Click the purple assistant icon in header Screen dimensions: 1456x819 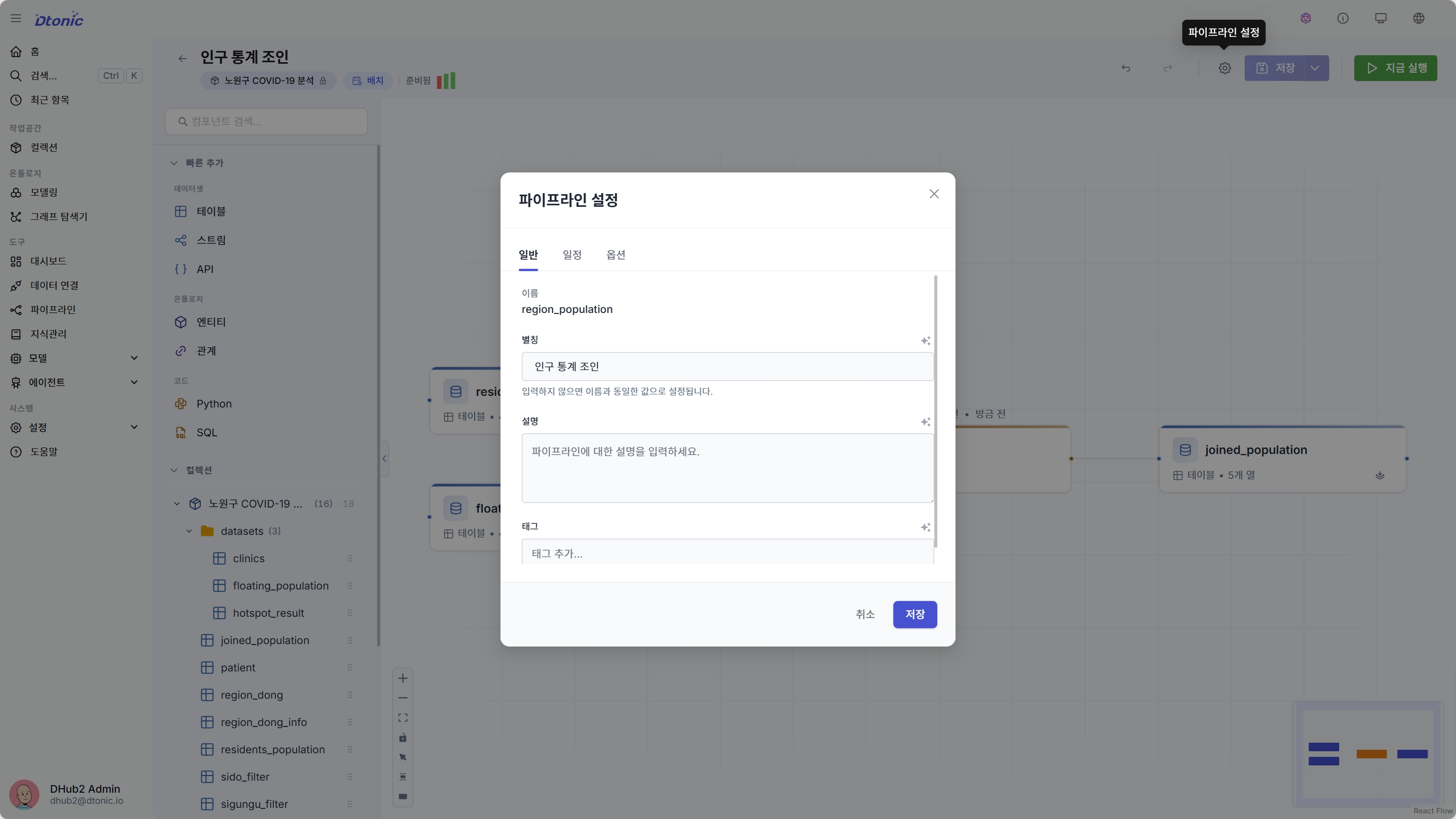pos(1306,19)
